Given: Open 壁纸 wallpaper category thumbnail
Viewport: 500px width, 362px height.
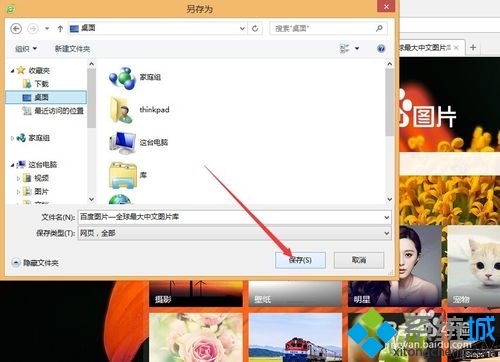Looking at the screenshot, I should 295,293.
